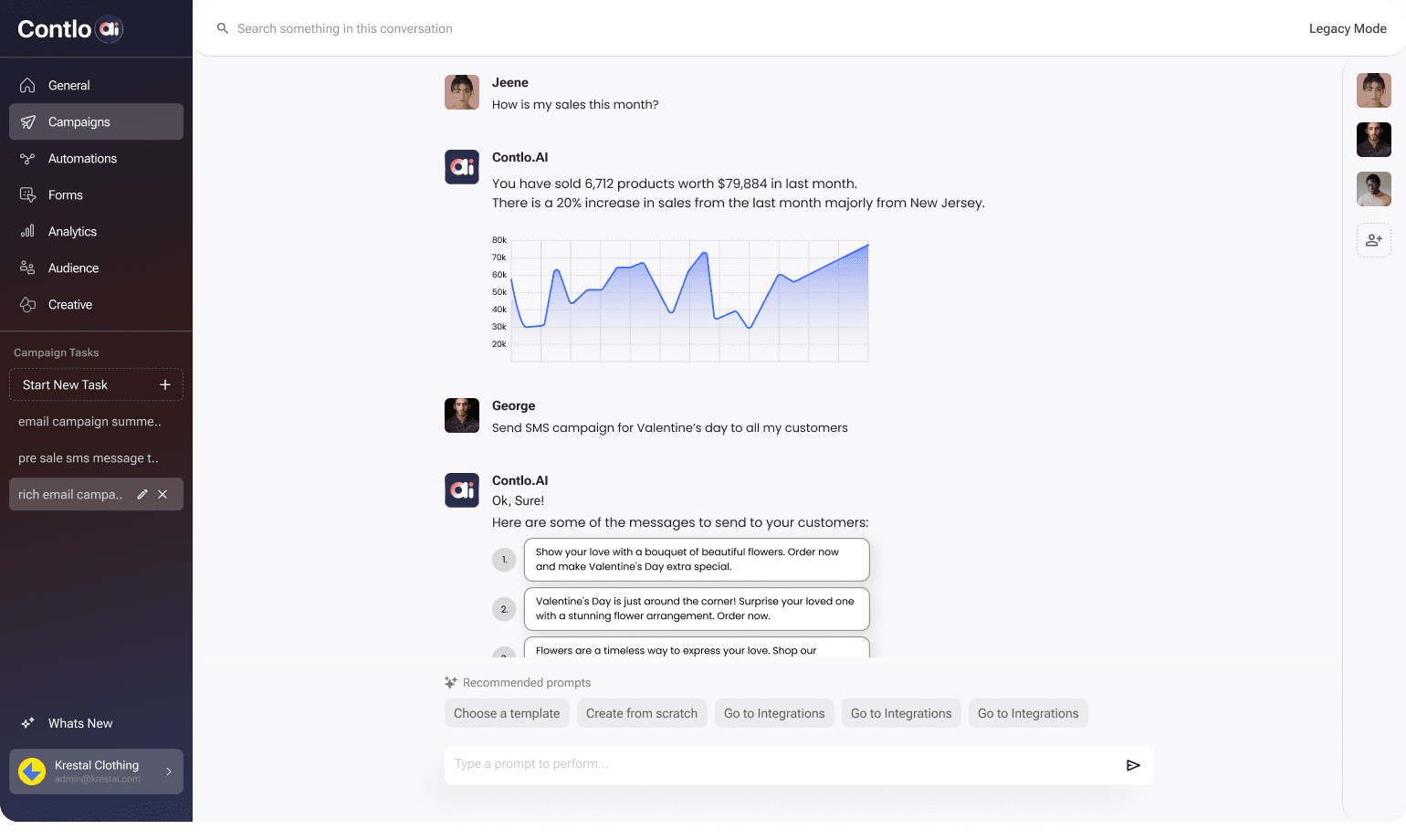Click the Whats New sparkle icon

27,722
